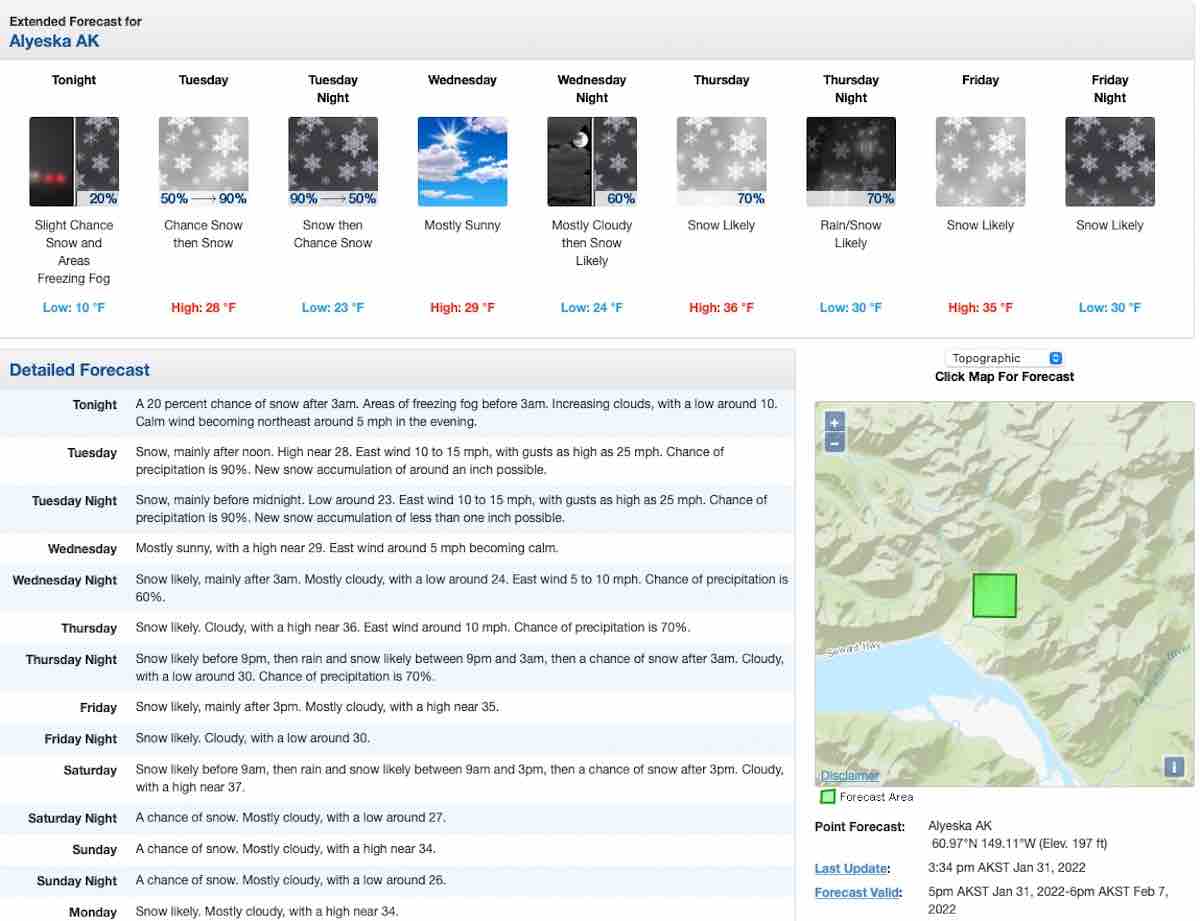Screen dimensions: 1200x921
Task: Click 'Mostly Sunny' caption under Wednesday
Action: pyautogui.click(x=462, y=226)
